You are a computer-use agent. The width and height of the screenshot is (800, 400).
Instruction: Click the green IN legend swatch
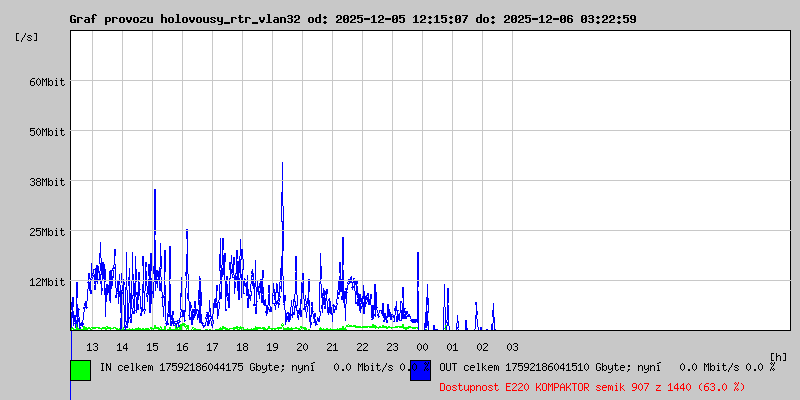coord(80,369)
